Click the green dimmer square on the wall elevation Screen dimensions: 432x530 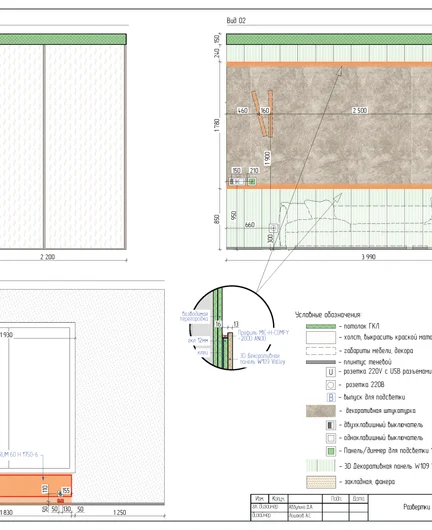click(x=252, y=182)
